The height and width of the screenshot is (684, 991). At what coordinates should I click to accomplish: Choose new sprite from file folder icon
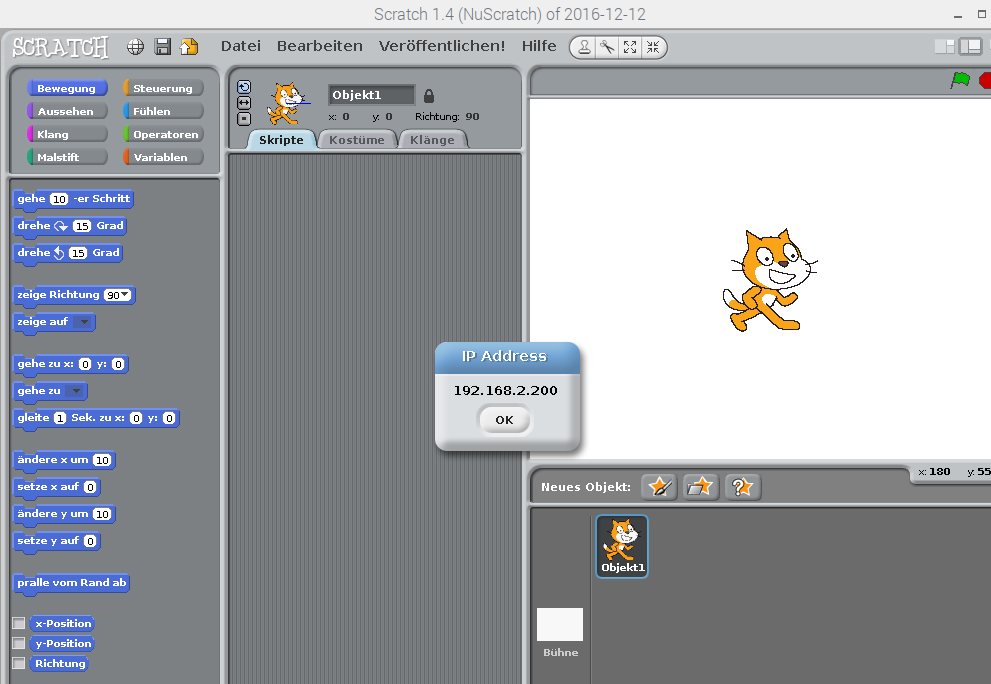coord(701,487)
